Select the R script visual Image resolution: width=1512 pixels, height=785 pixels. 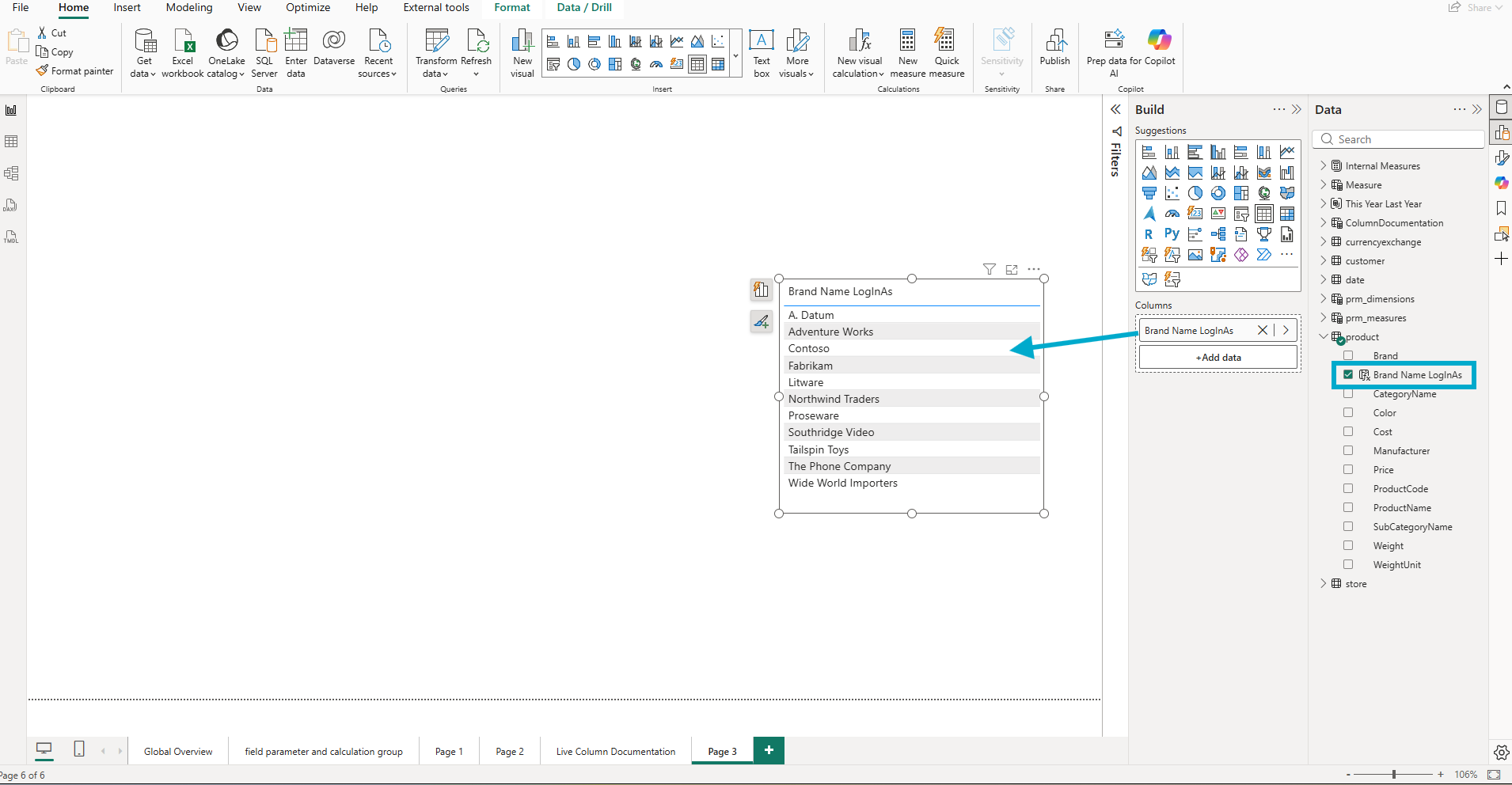pos(1149,234)
